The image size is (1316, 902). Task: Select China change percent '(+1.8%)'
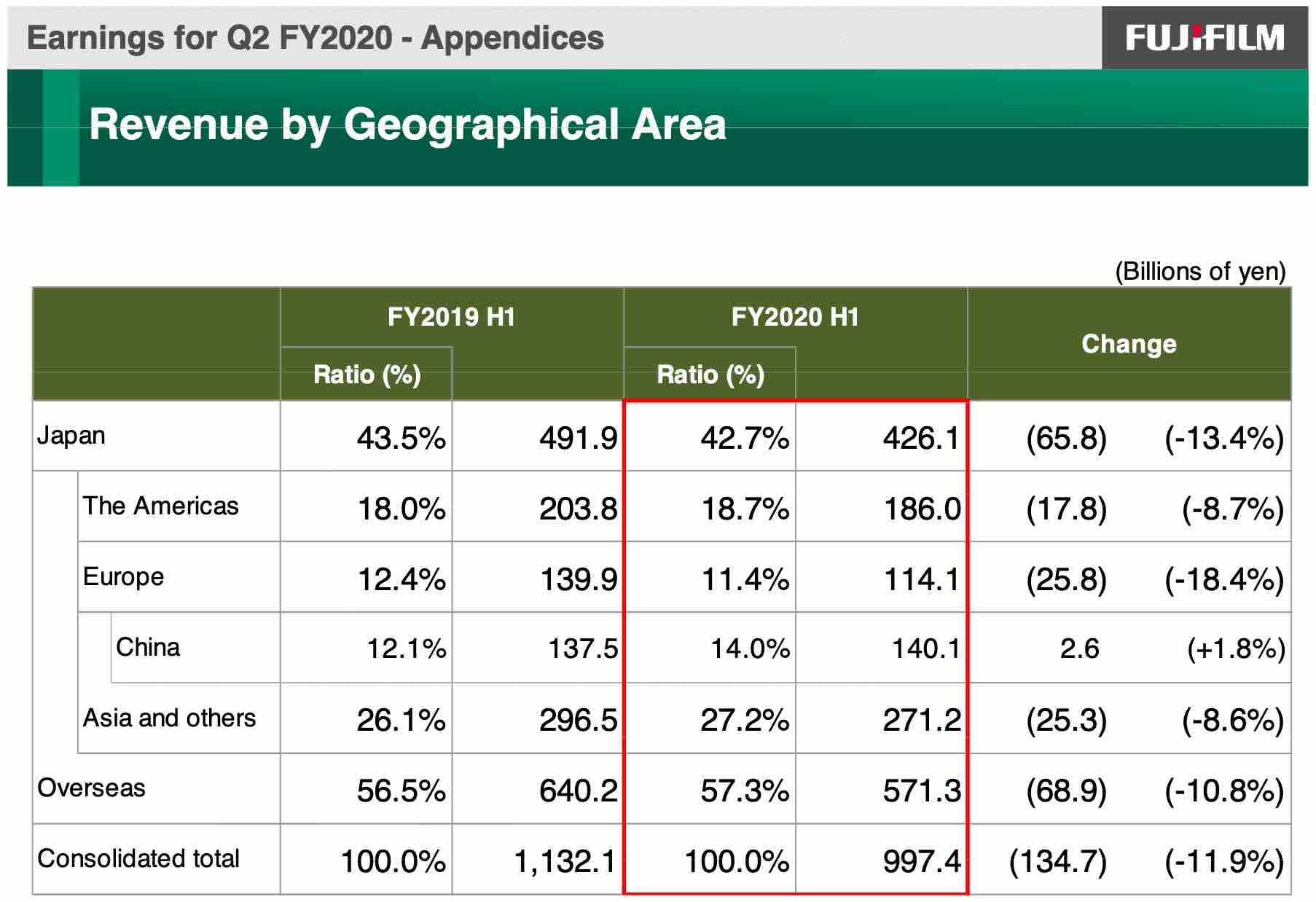[1236, 648]
